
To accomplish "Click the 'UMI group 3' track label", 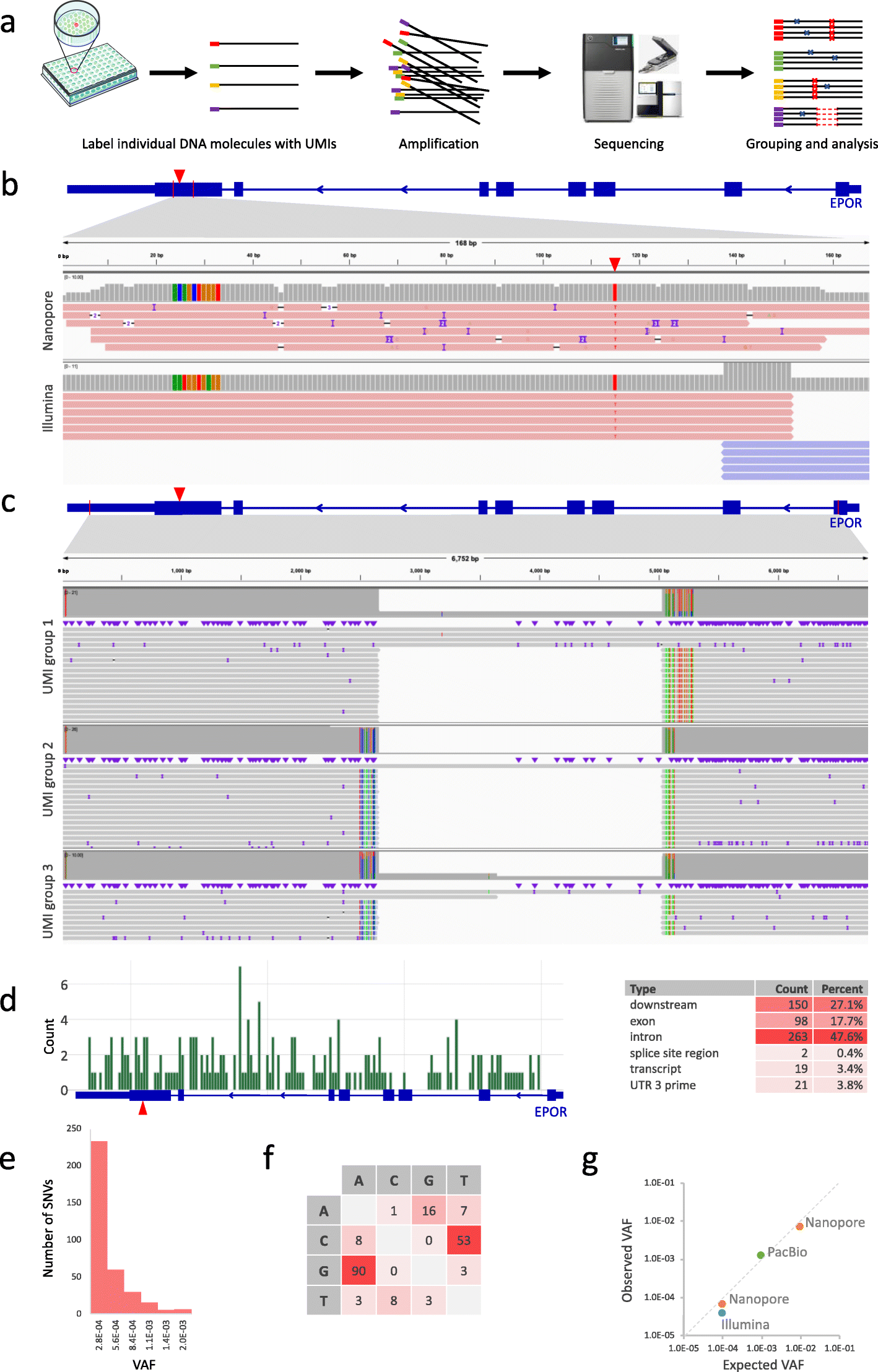I will pyautogui.click(x=48, y=901).
